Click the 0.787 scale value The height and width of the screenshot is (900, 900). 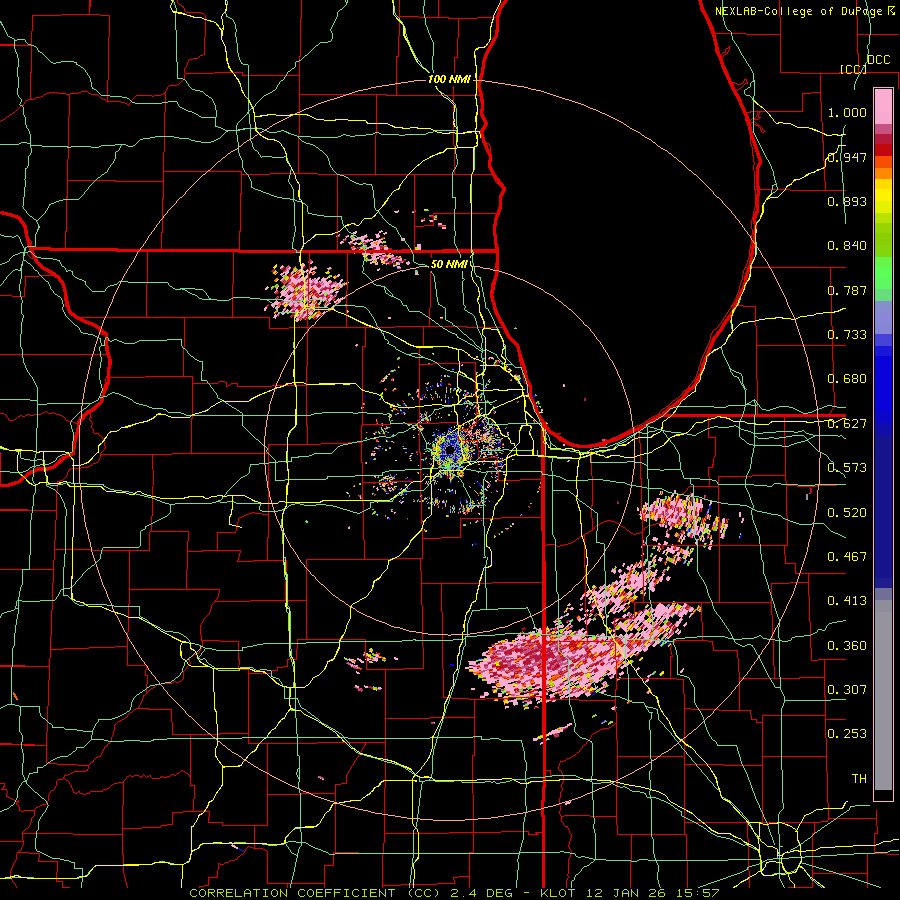[847, 290]
